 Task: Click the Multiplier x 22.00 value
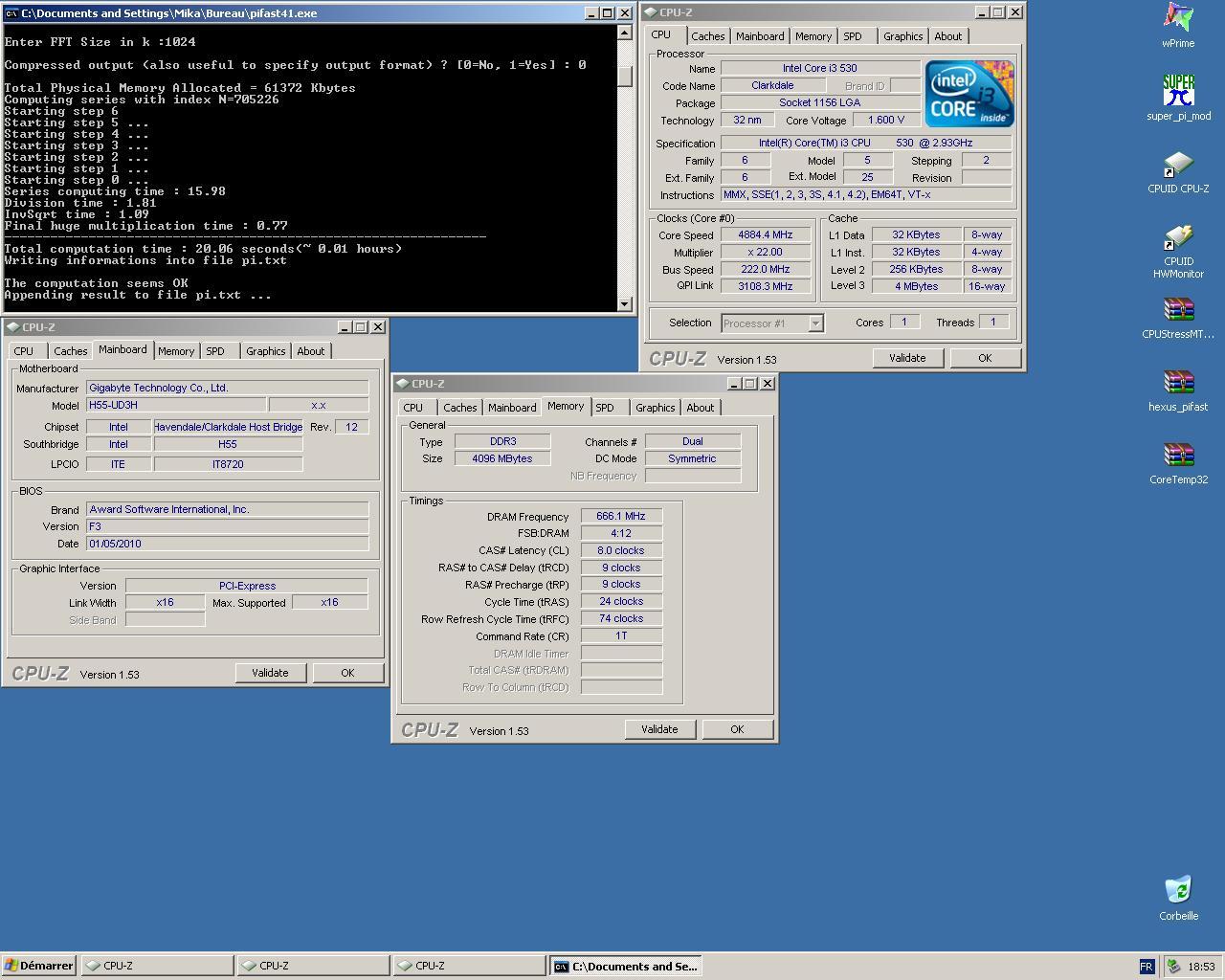766,253
